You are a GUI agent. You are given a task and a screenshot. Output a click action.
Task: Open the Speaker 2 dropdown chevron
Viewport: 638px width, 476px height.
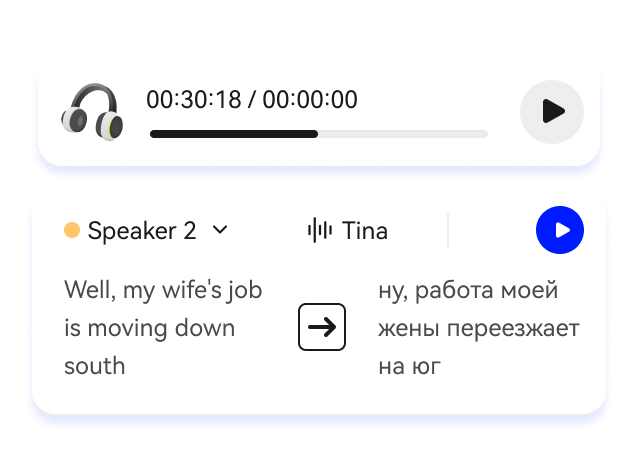click(220, 230)
